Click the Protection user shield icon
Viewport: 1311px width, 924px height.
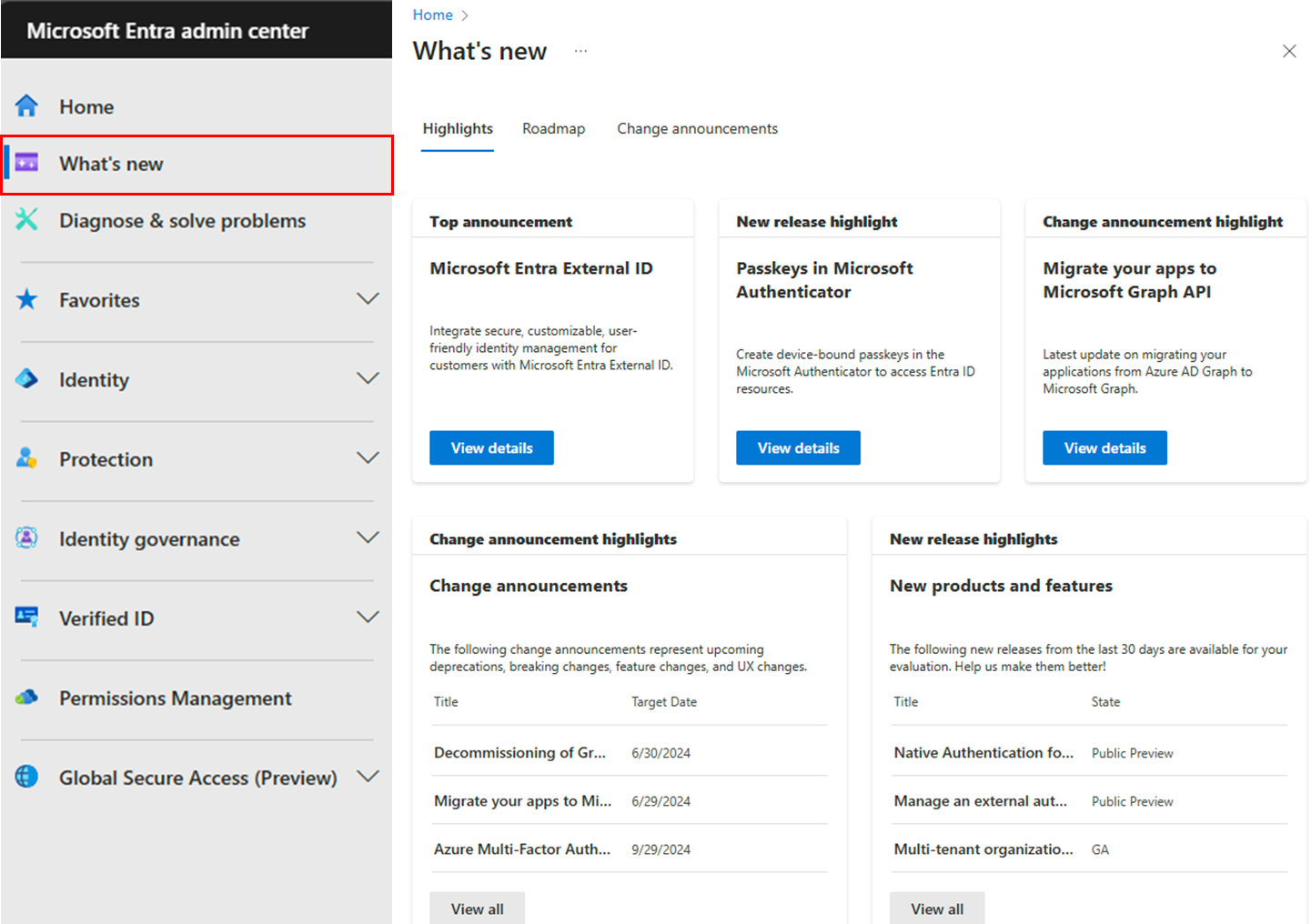[26, 458]
